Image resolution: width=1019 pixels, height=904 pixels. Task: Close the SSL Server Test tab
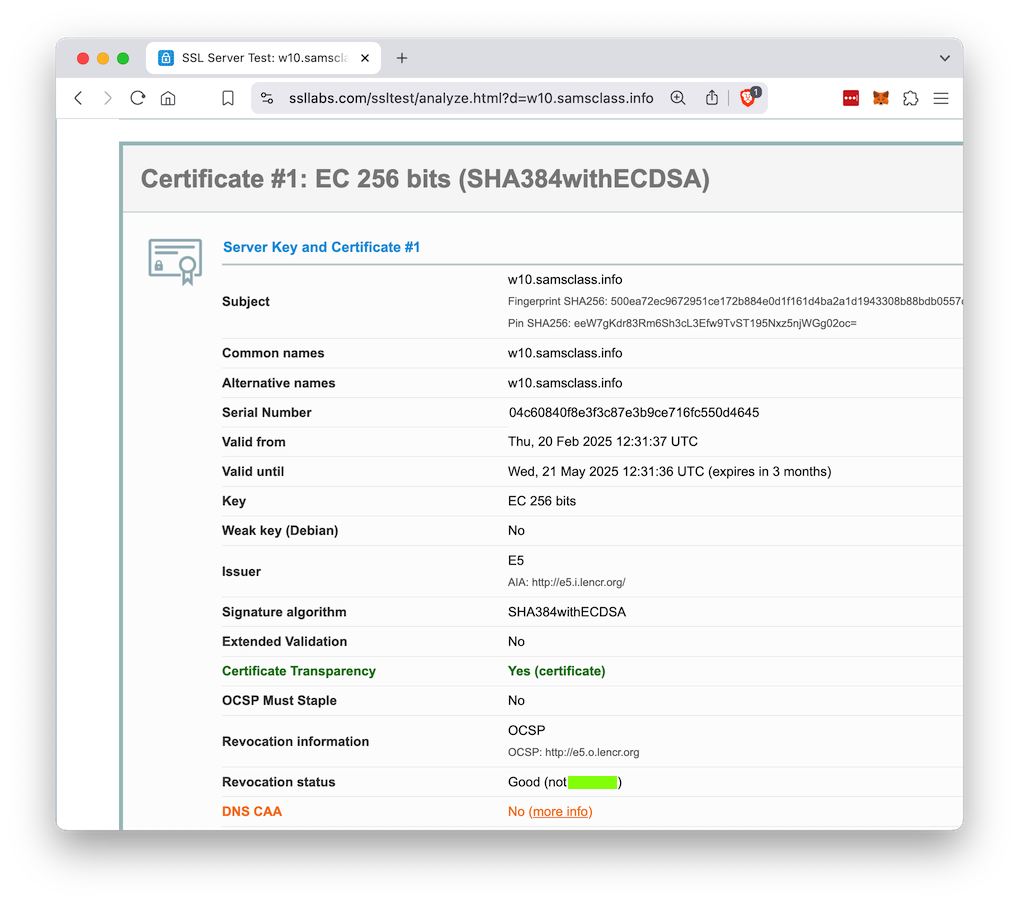(x=365, y=58)
